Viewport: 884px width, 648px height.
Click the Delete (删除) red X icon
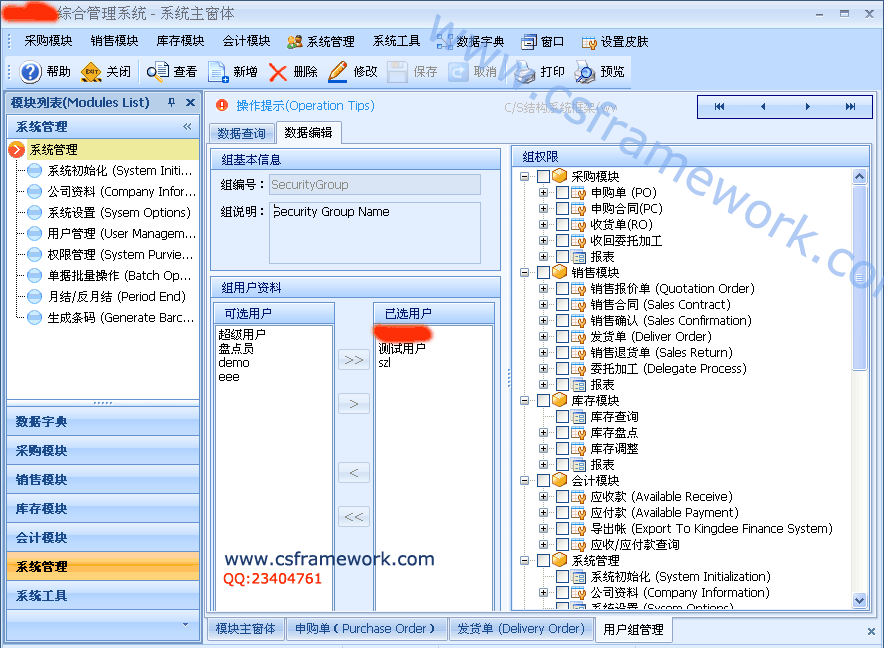click(278, 72)
